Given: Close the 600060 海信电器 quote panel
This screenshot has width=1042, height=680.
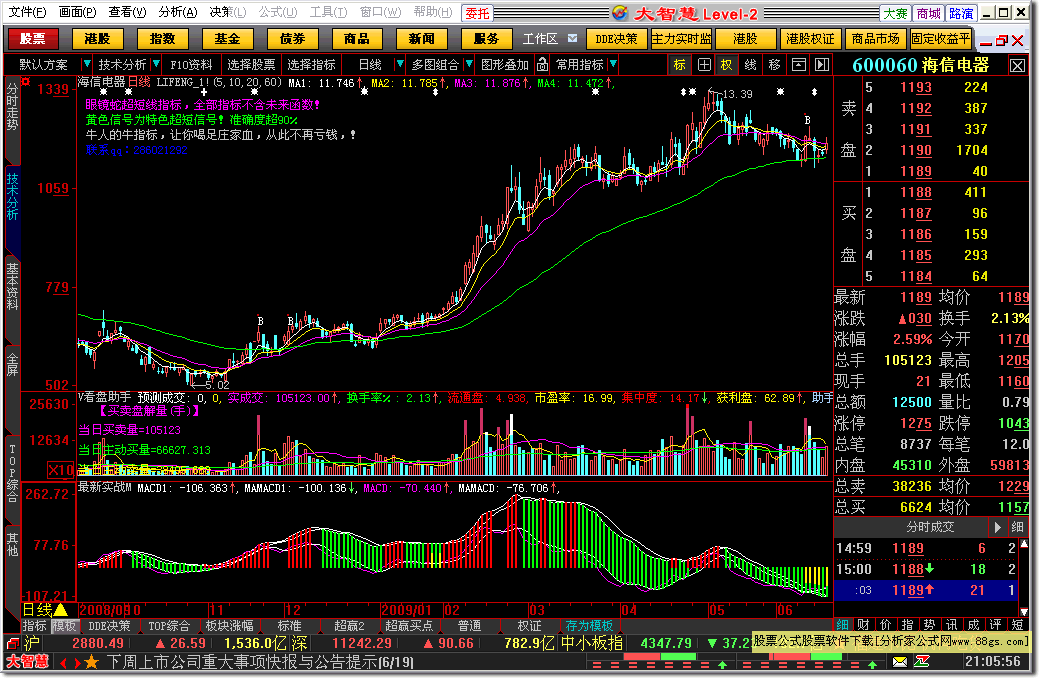Looking at the screenshot, I should (1017, 65).
